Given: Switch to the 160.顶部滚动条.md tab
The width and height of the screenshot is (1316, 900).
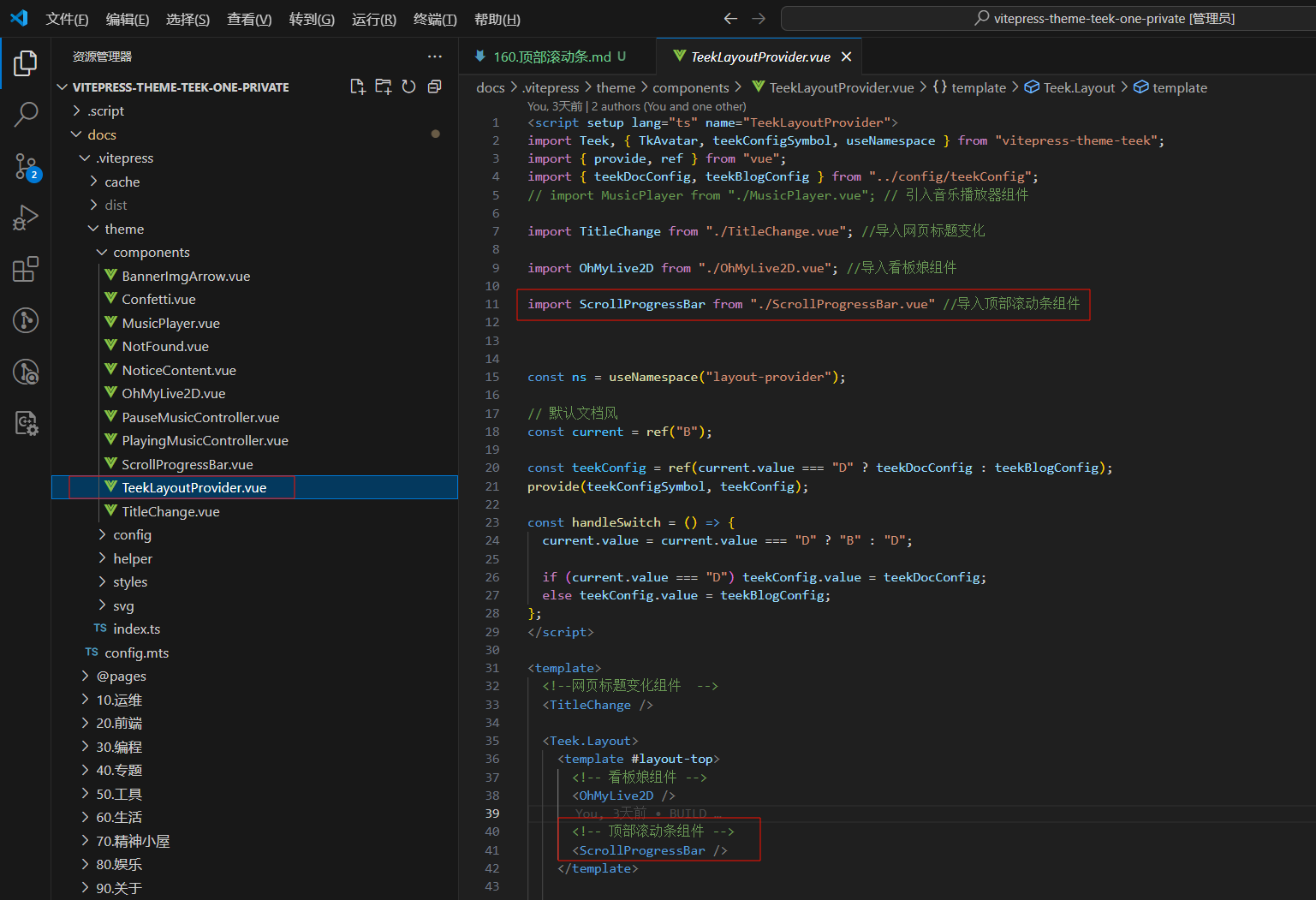Looking at the screenshot, I should (557, 57).
